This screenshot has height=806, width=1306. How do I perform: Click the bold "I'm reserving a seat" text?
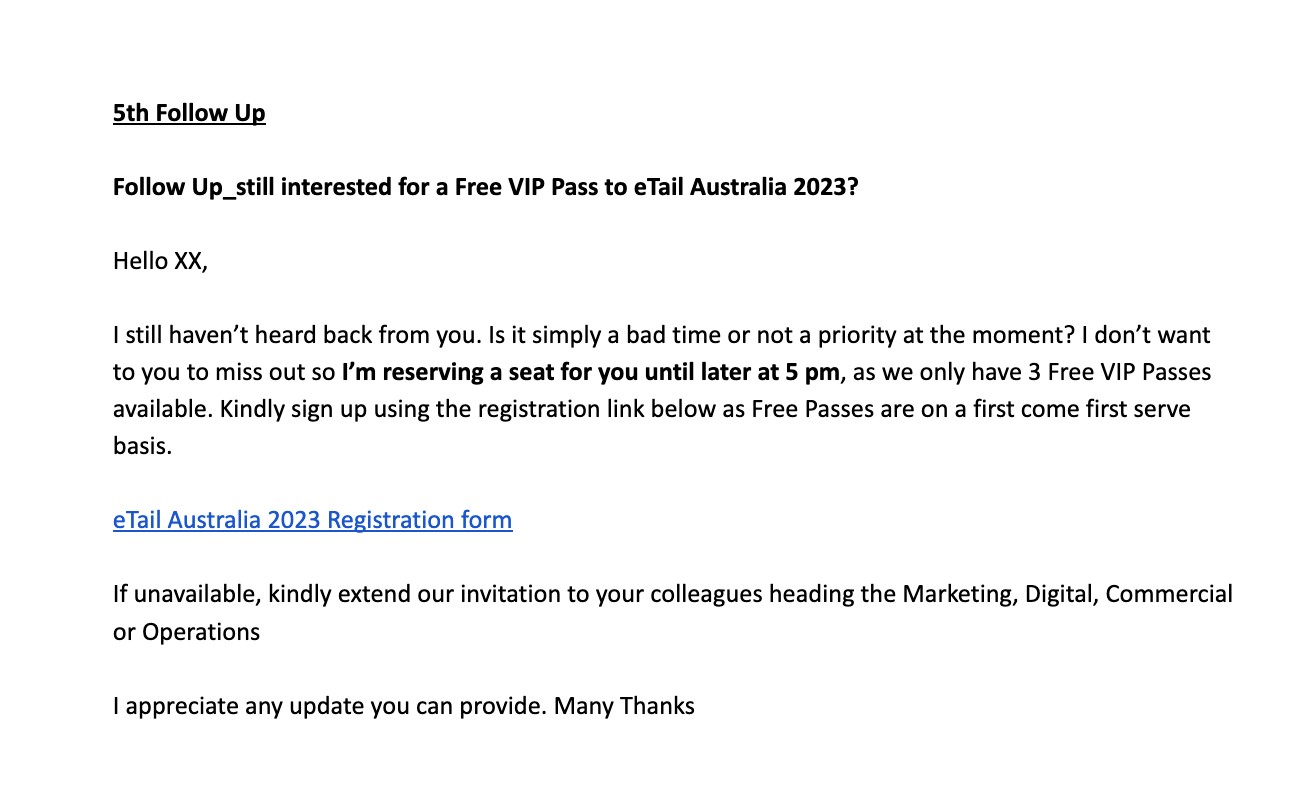440,372
